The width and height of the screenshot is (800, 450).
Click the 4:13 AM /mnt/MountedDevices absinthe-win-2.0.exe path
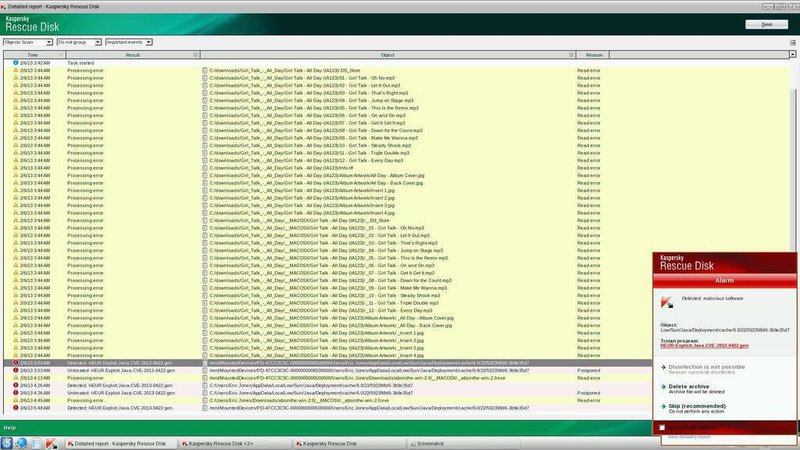tap(357, 378)
